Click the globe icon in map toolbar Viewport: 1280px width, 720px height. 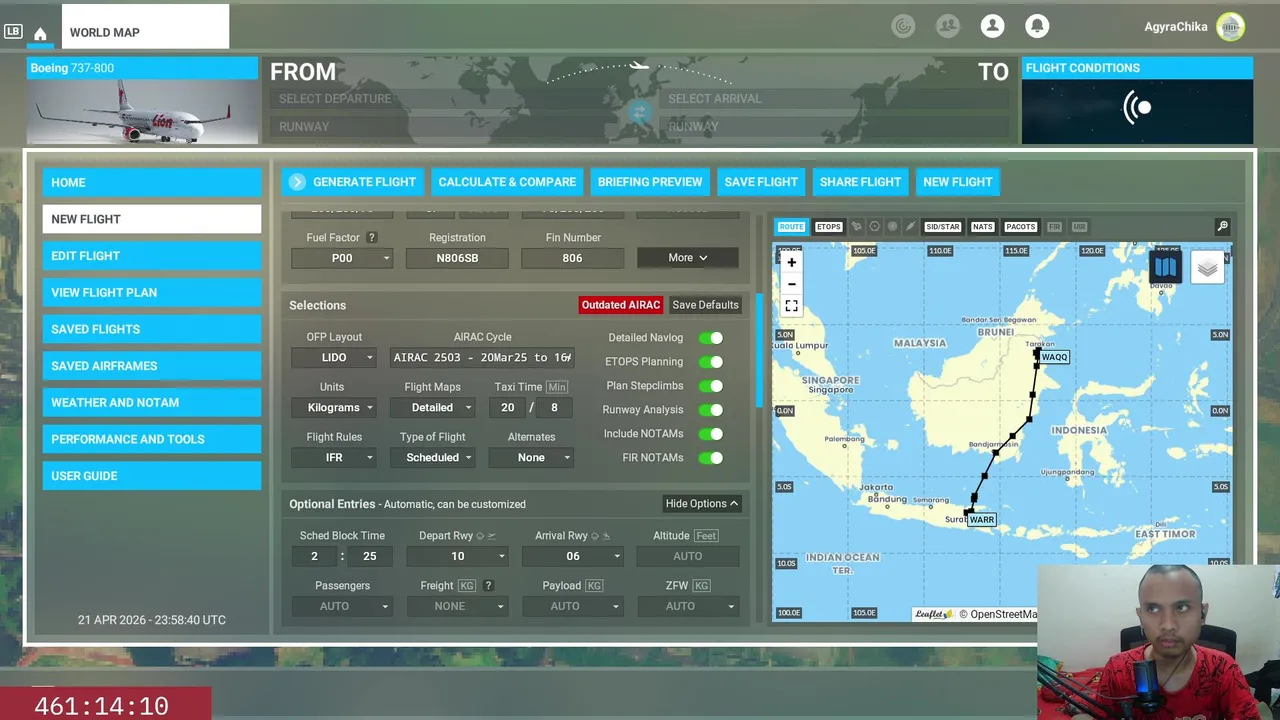(892, 227)
